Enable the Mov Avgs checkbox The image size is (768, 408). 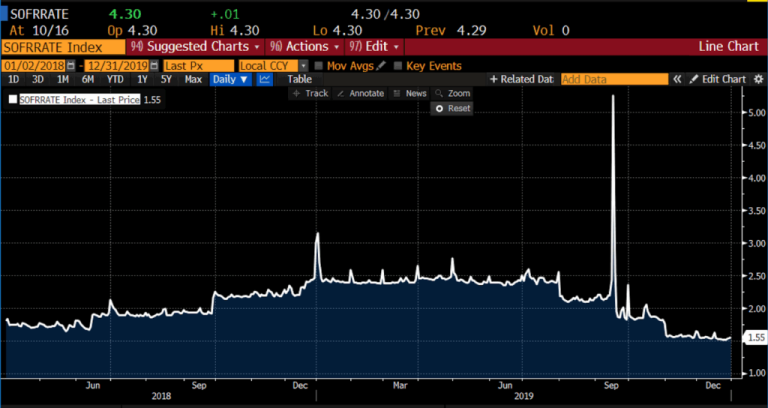click(x=318, y=65)
